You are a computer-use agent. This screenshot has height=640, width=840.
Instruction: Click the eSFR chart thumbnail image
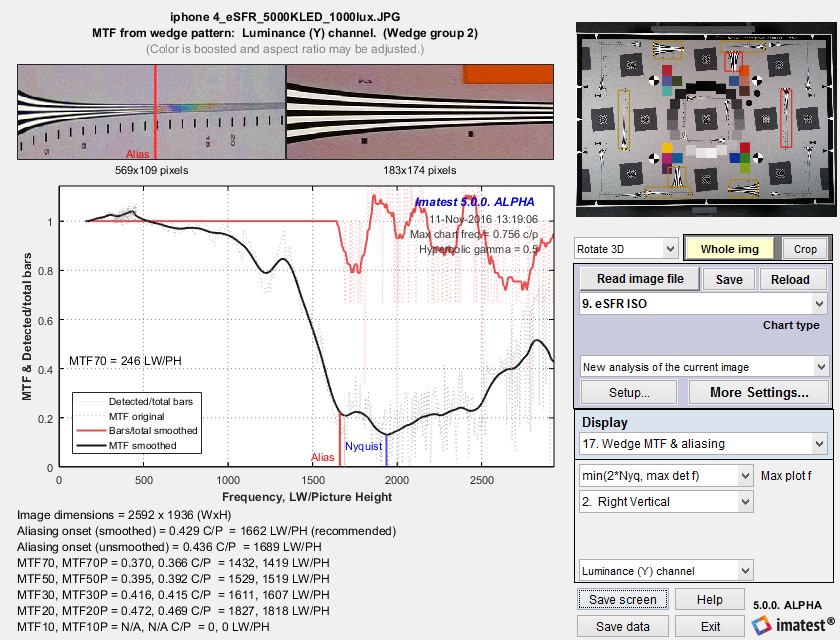click(x=706, y=119)
